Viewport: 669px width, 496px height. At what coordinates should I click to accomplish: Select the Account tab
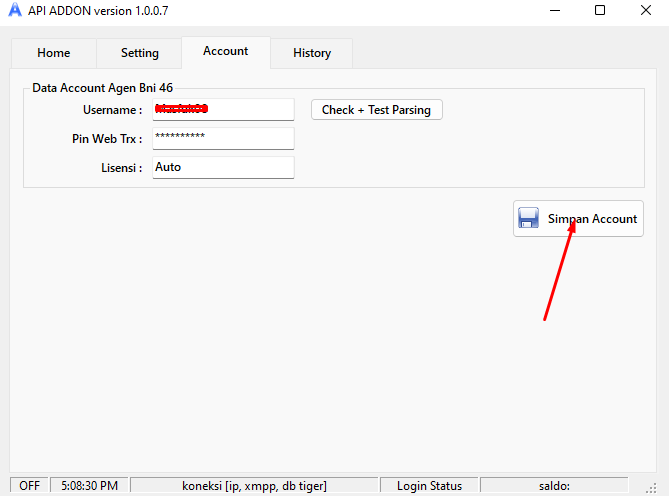[x=225, y=51]
